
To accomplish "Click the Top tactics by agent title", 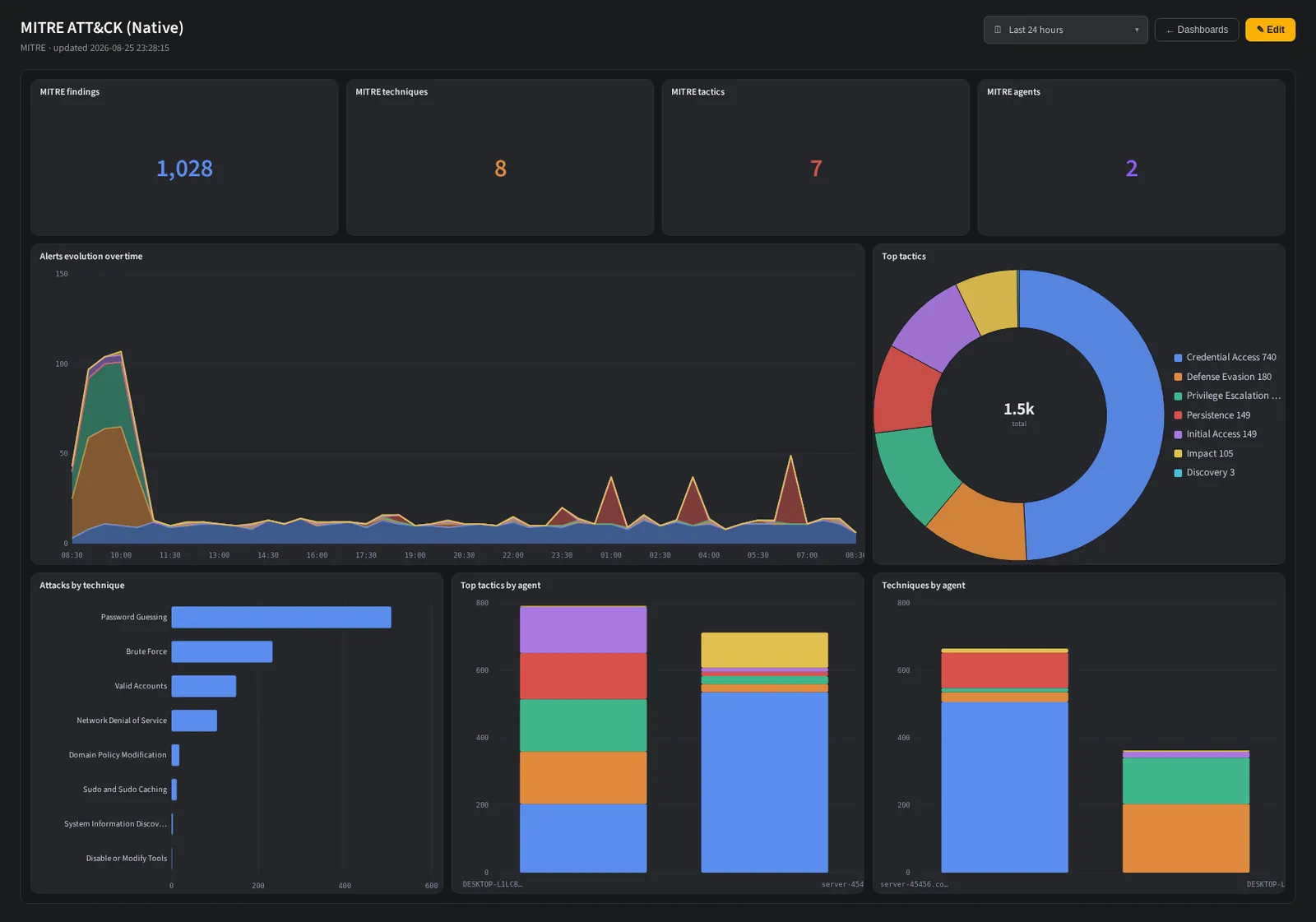I will 500,586.
